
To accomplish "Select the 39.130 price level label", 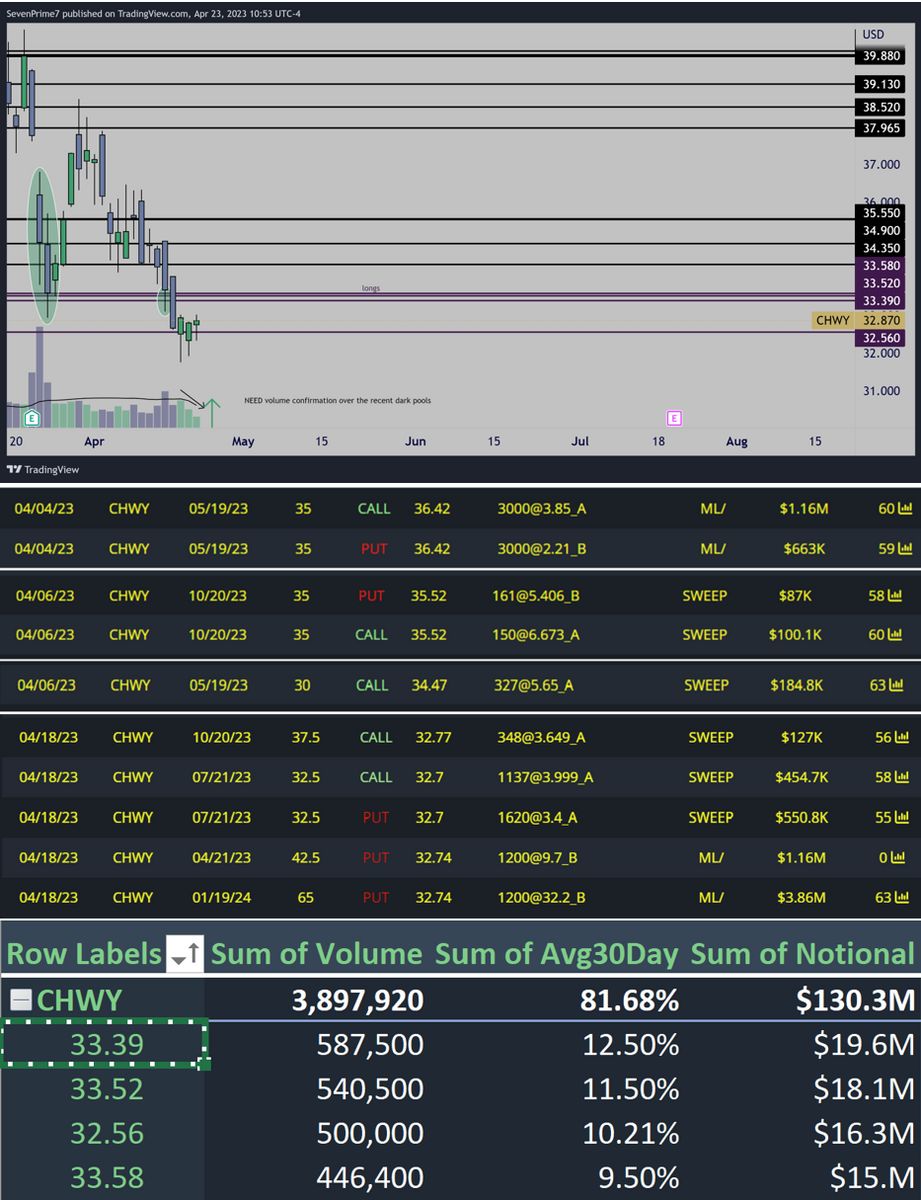I will pos(880,86).
